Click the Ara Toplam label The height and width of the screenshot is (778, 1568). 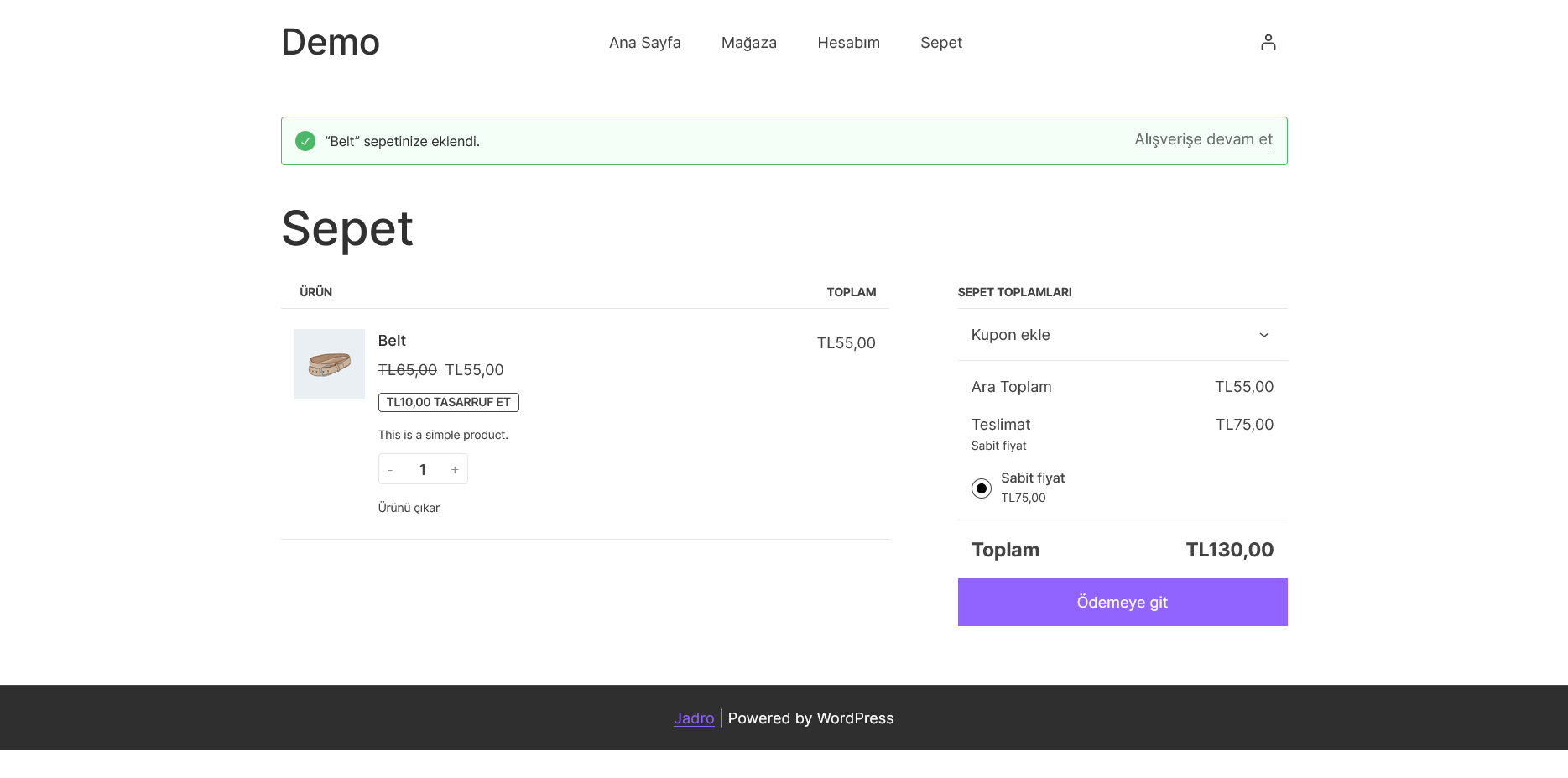[1011, 387]
